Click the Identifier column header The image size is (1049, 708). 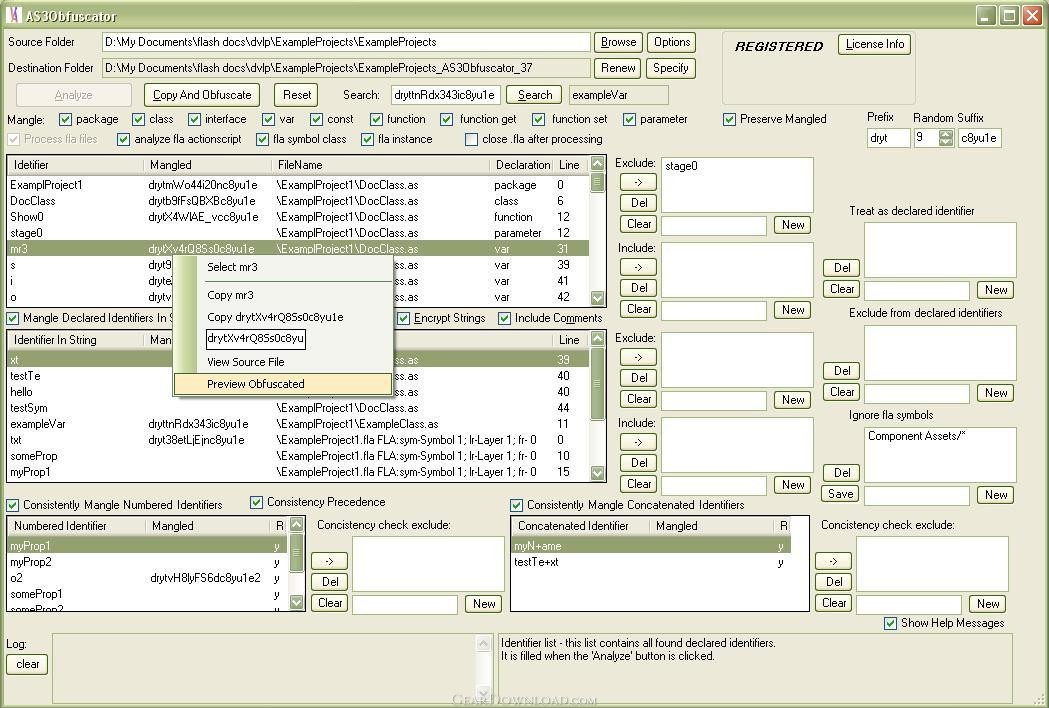(x=76, y=165)
